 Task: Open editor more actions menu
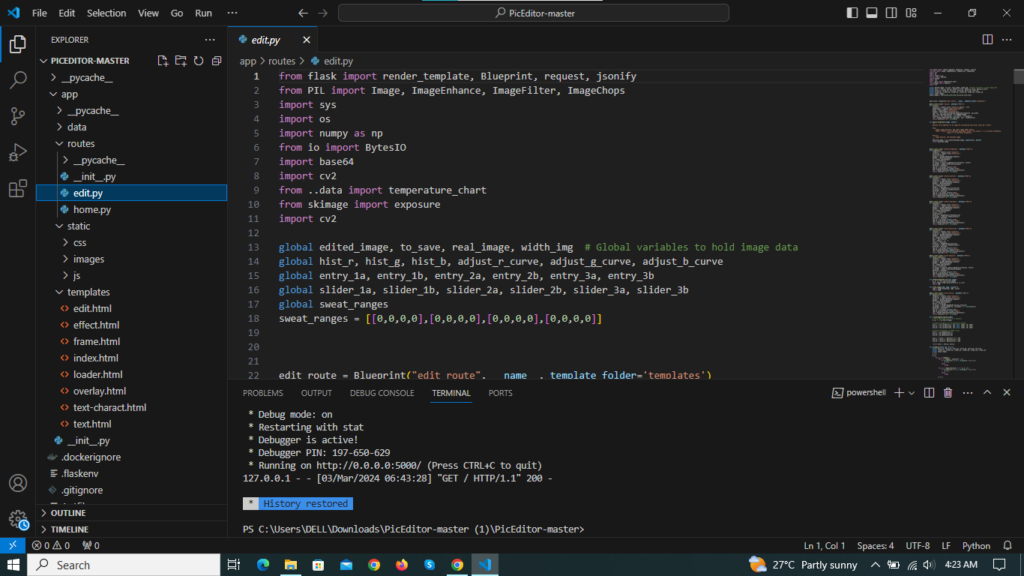point(1007,40)
